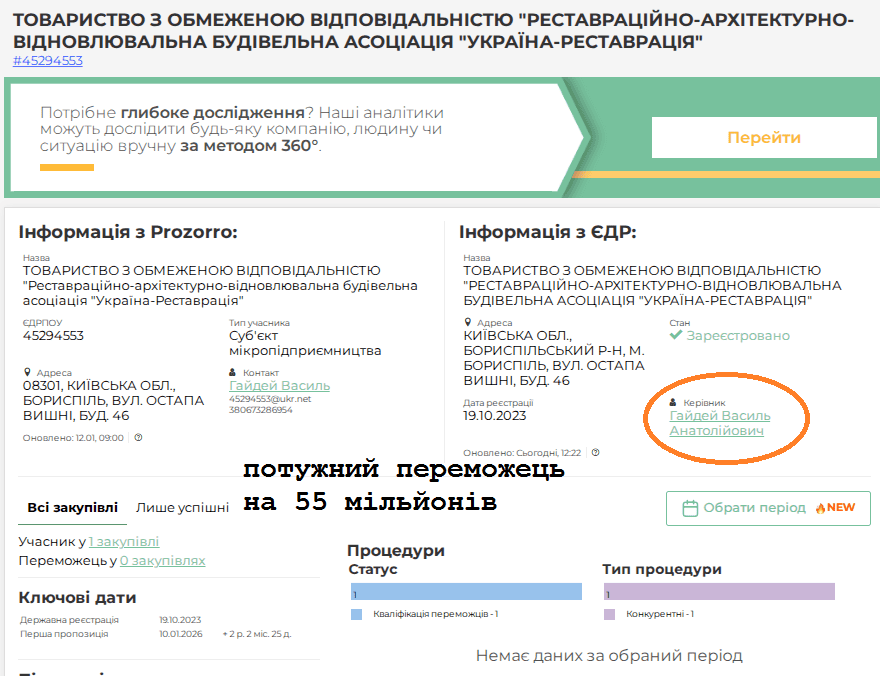Image resolution: width=880 pixels, height=687 pixels.
Task: Switch to the Лише успішні tab
Action: click(182, 507)
